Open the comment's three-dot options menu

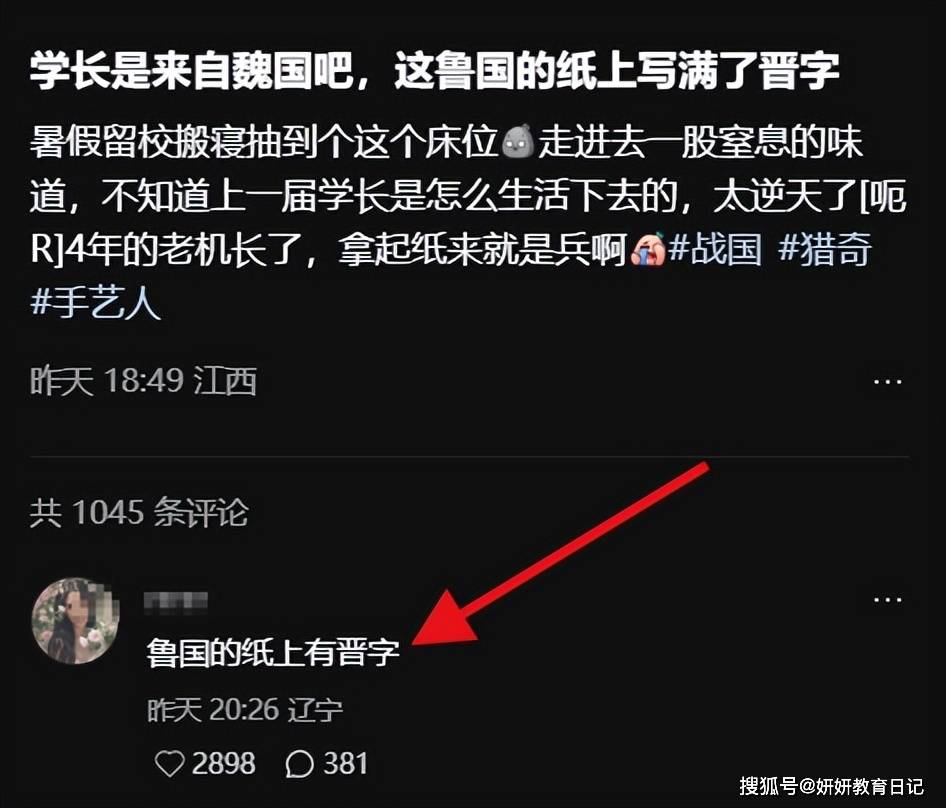[888, 600]
